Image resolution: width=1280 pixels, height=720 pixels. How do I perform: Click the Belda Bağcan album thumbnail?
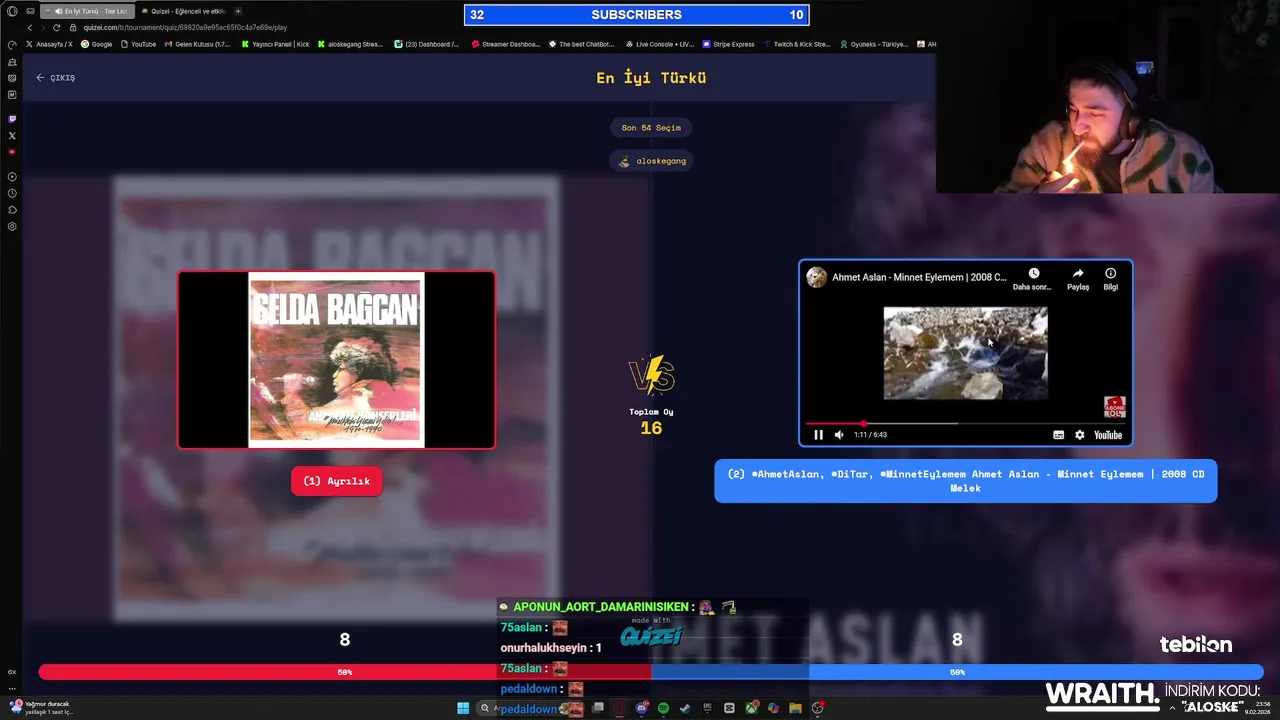(x=336, y=360)
